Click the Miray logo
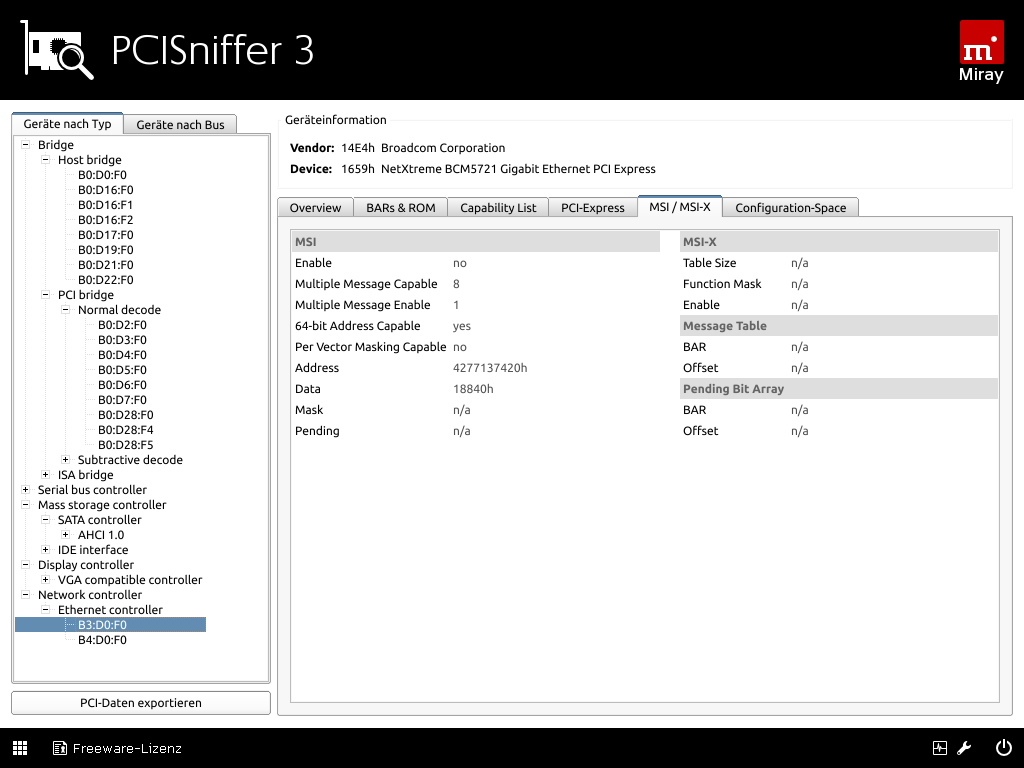Screen dimensions: 1024x768 (981, 52)
